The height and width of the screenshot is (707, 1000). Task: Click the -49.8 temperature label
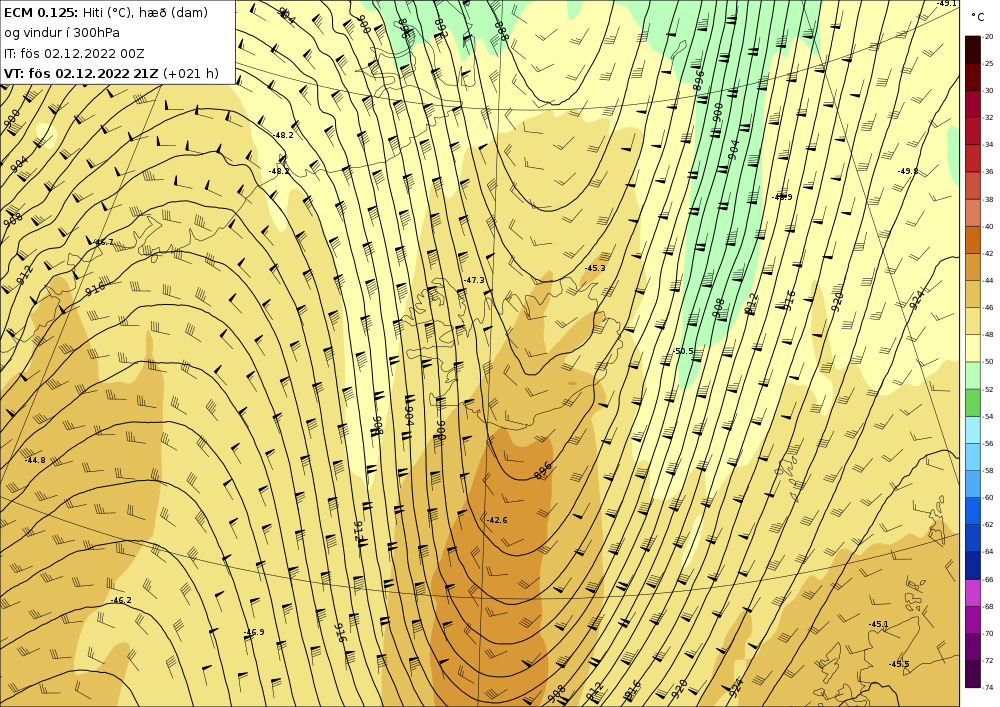pos(908,171)
